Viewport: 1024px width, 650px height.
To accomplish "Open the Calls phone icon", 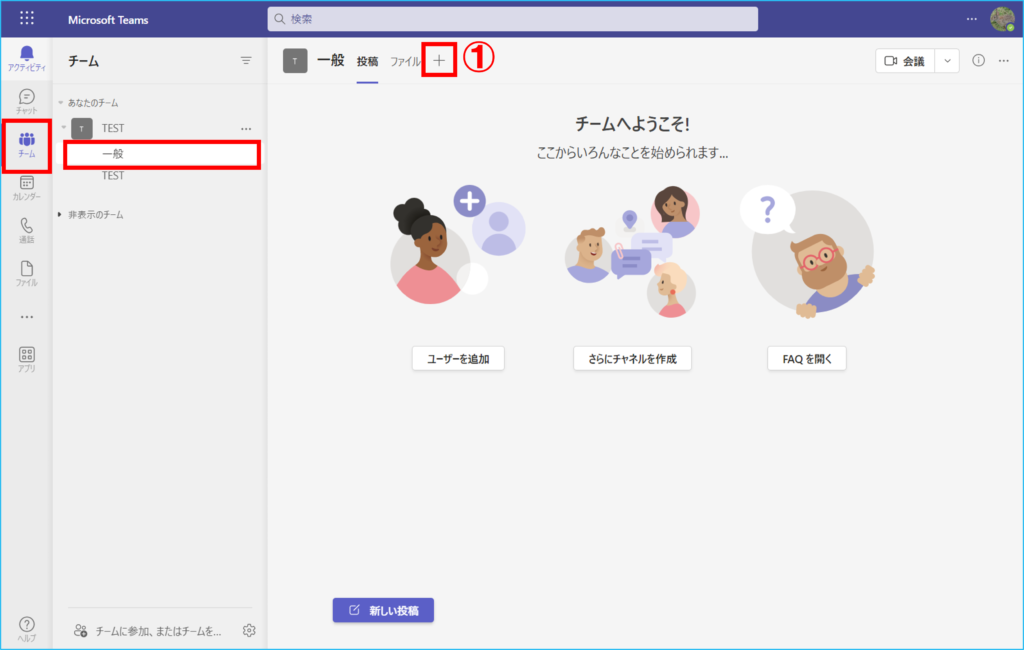I will coord(27,230).
